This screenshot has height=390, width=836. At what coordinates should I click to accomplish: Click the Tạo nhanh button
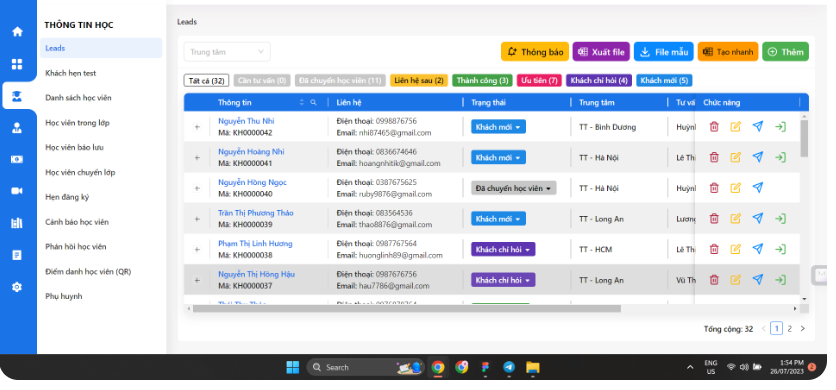tap(728, 52)
